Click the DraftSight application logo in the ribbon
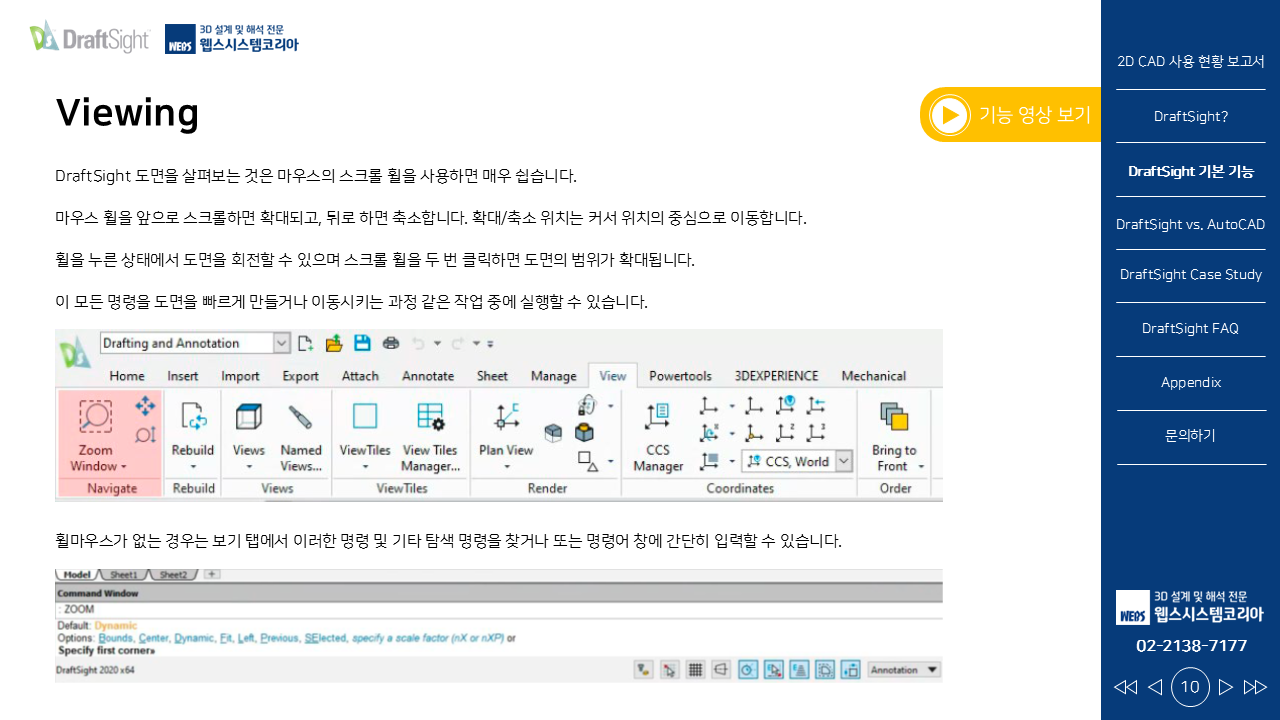 click(75, 354)
